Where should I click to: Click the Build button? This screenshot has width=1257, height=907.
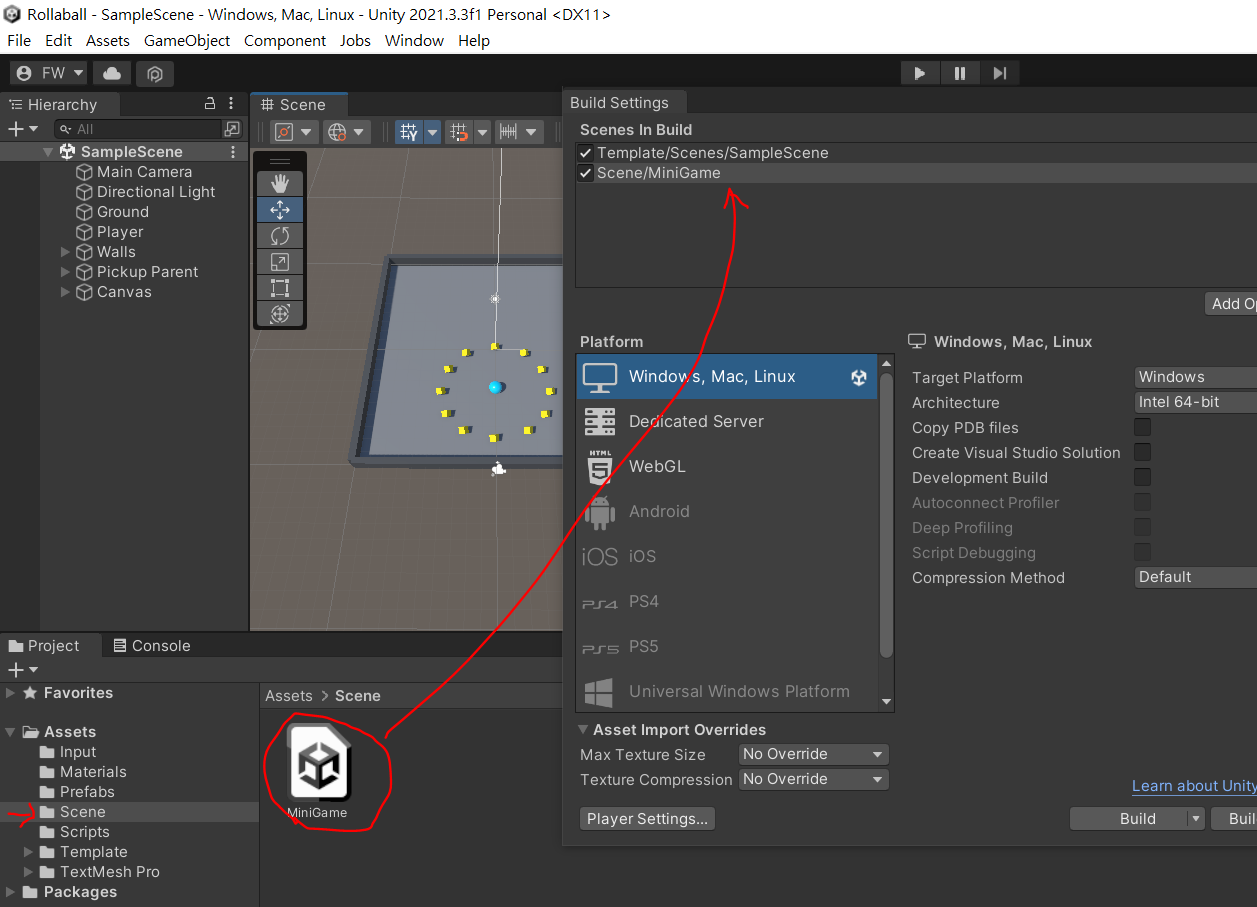(1137, 819)
